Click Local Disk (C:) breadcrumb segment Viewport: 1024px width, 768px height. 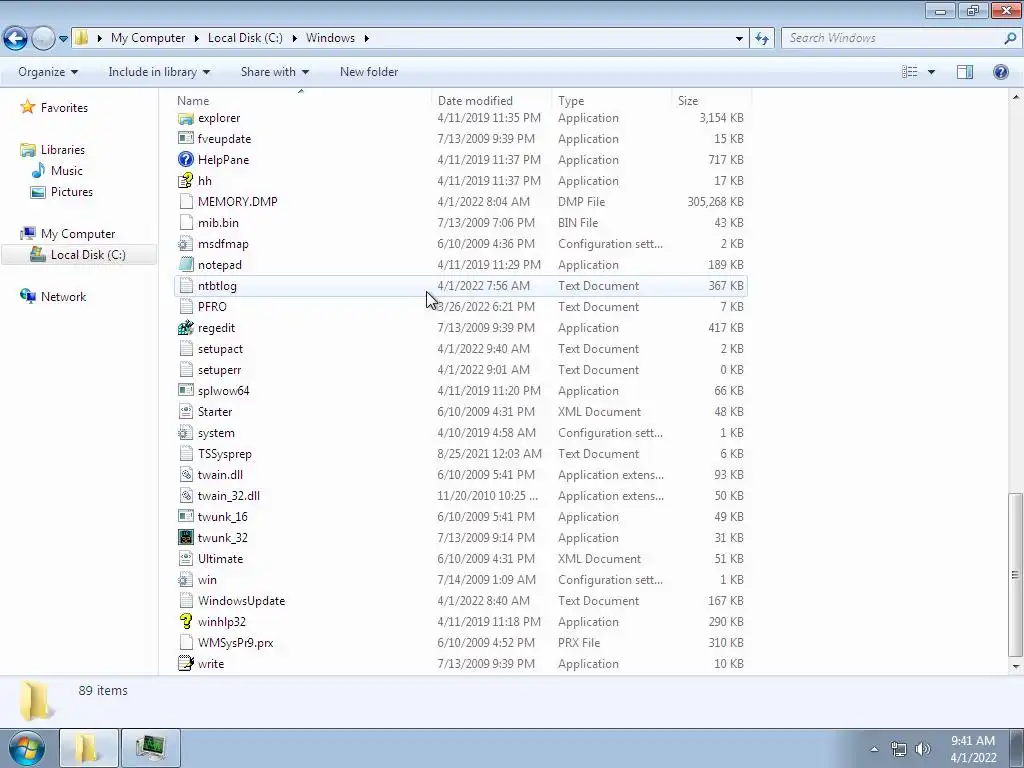(245, 38)
